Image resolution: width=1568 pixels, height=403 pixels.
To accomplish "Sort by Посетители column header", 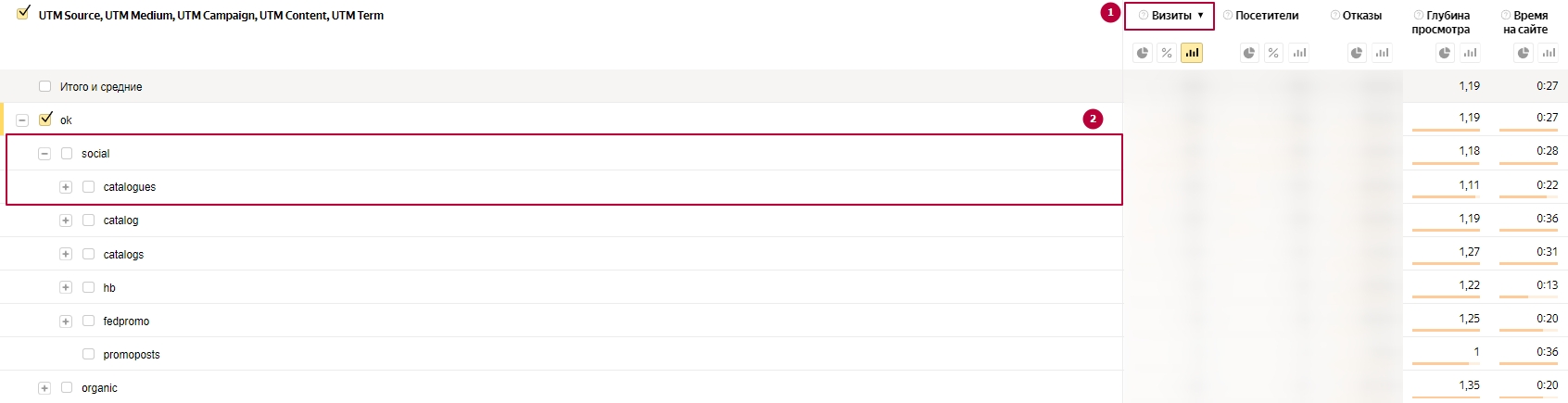I will (x=1267, y=16).
